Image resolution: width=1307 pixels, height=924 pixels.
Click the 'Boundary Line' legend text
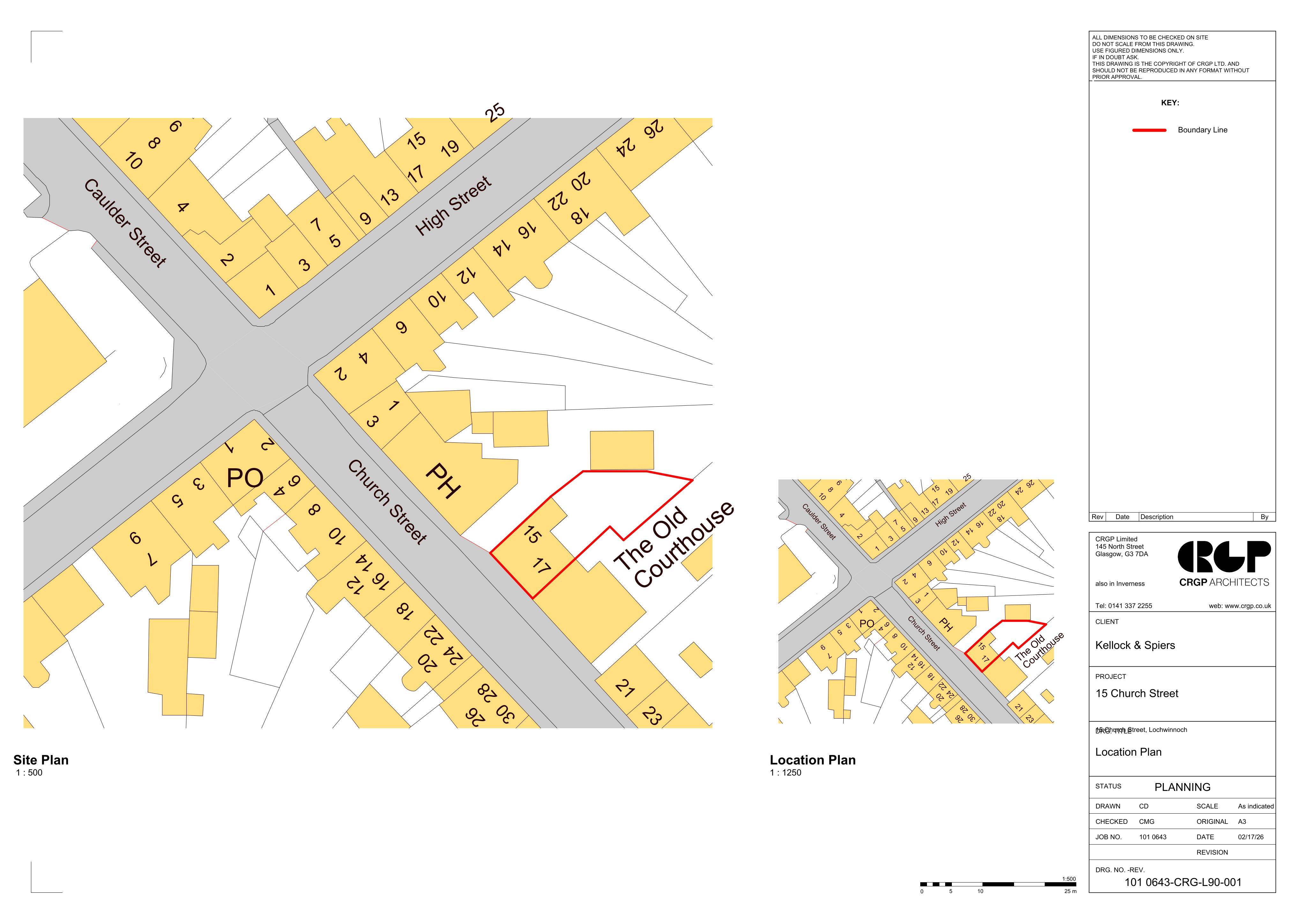pyautogui.click(x=1202, y=130)
